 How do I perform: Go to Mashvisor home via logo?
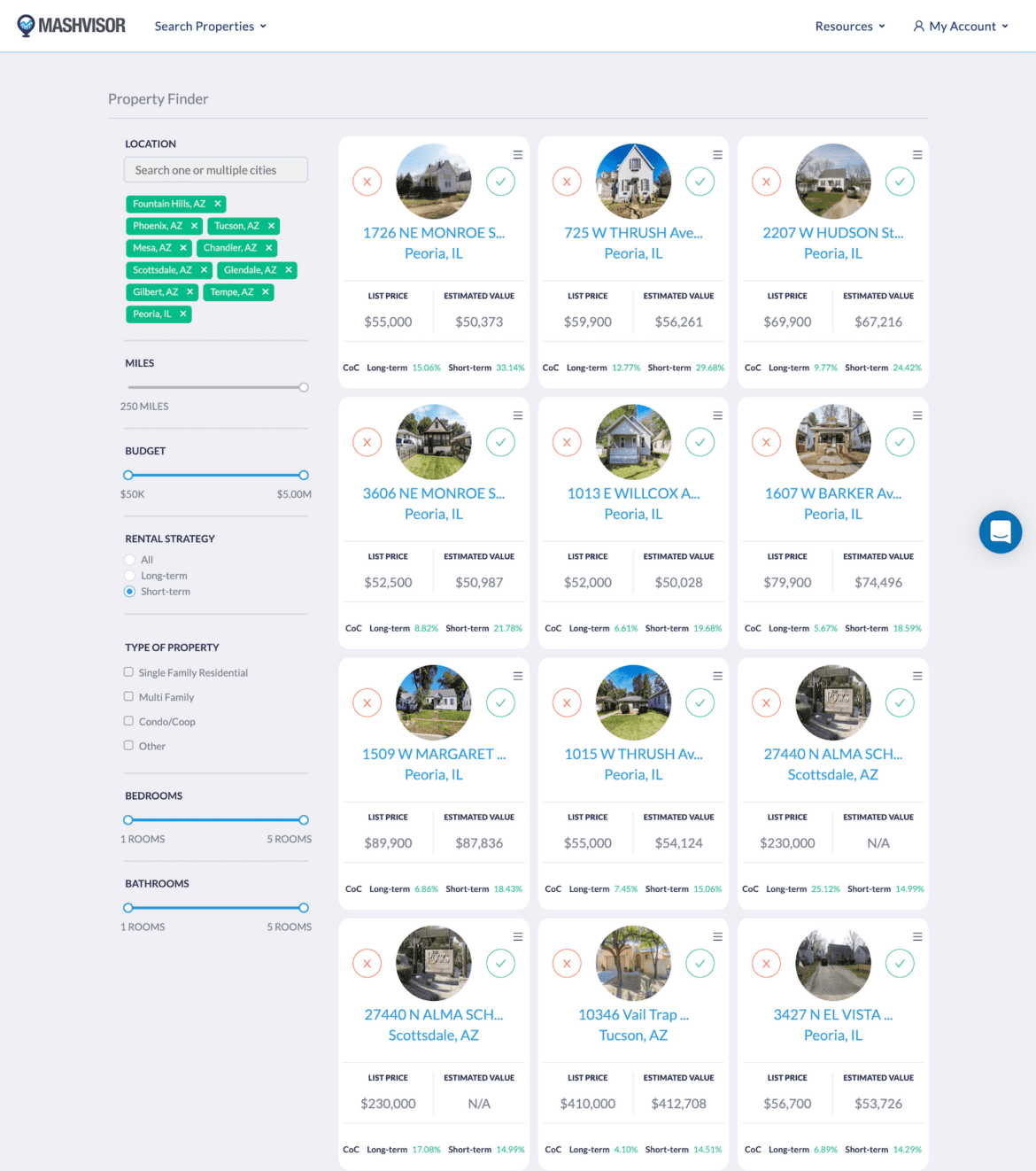[x=72, y=26]
